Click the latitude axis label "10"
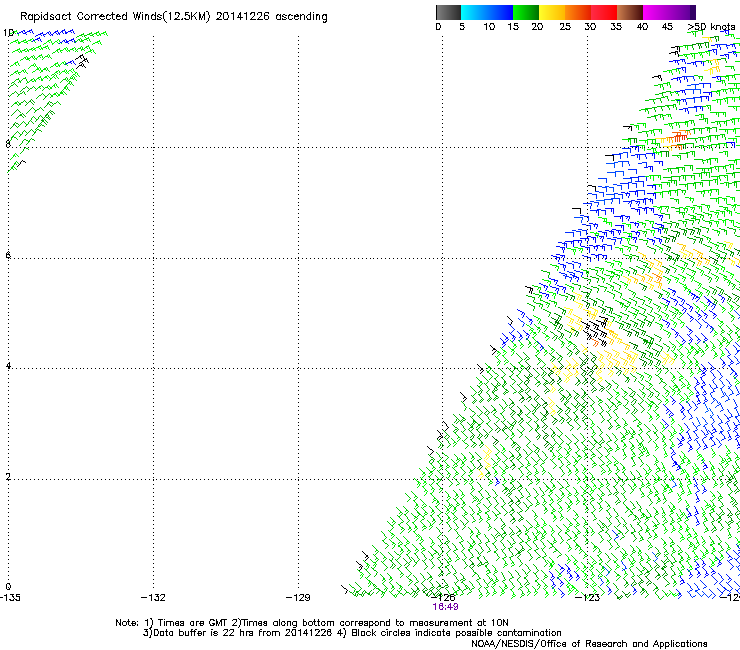The height and width of the screenshot is (650, 740). [x=8, y=33]
